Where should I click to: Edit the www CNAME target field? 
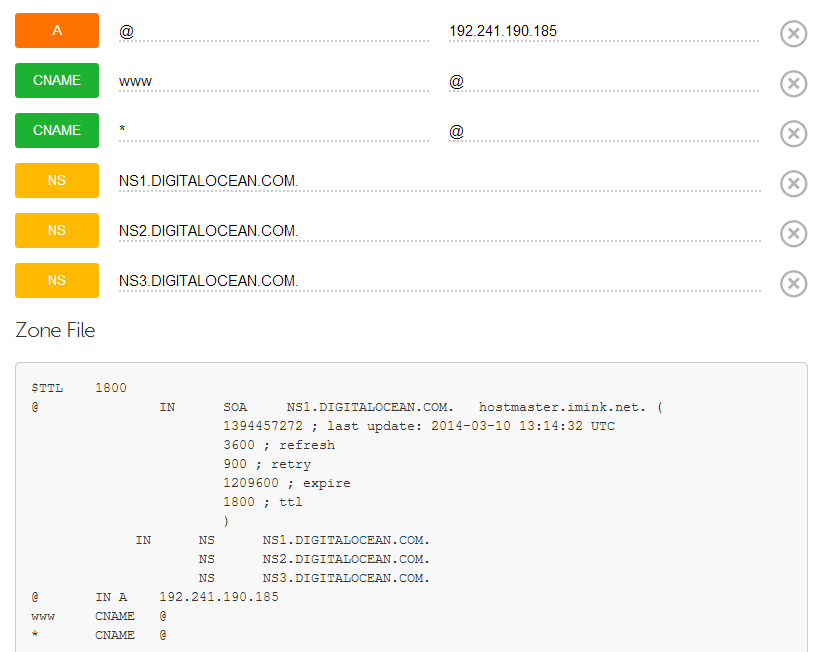pos(603,81)
